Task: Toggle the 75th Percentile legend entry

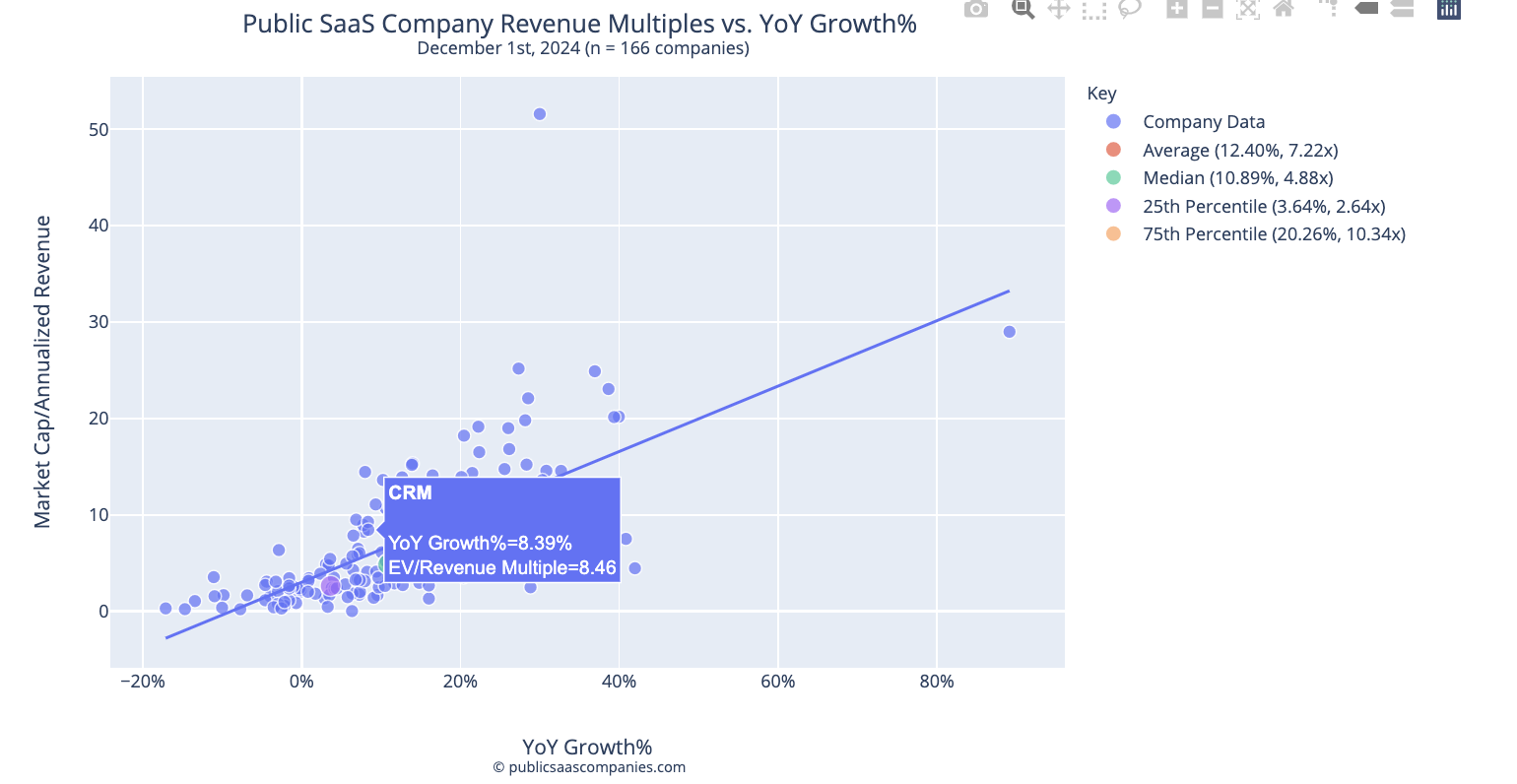Action: [1274, 233]
